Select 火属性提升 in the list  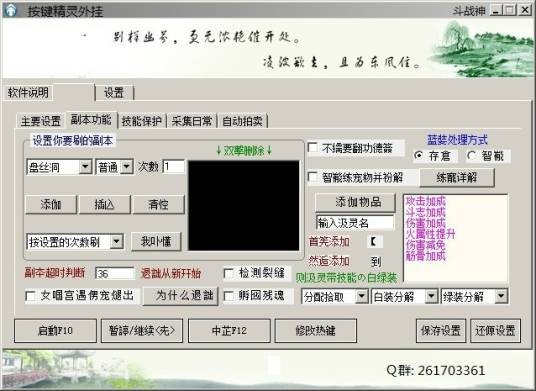tap(431, 234)
